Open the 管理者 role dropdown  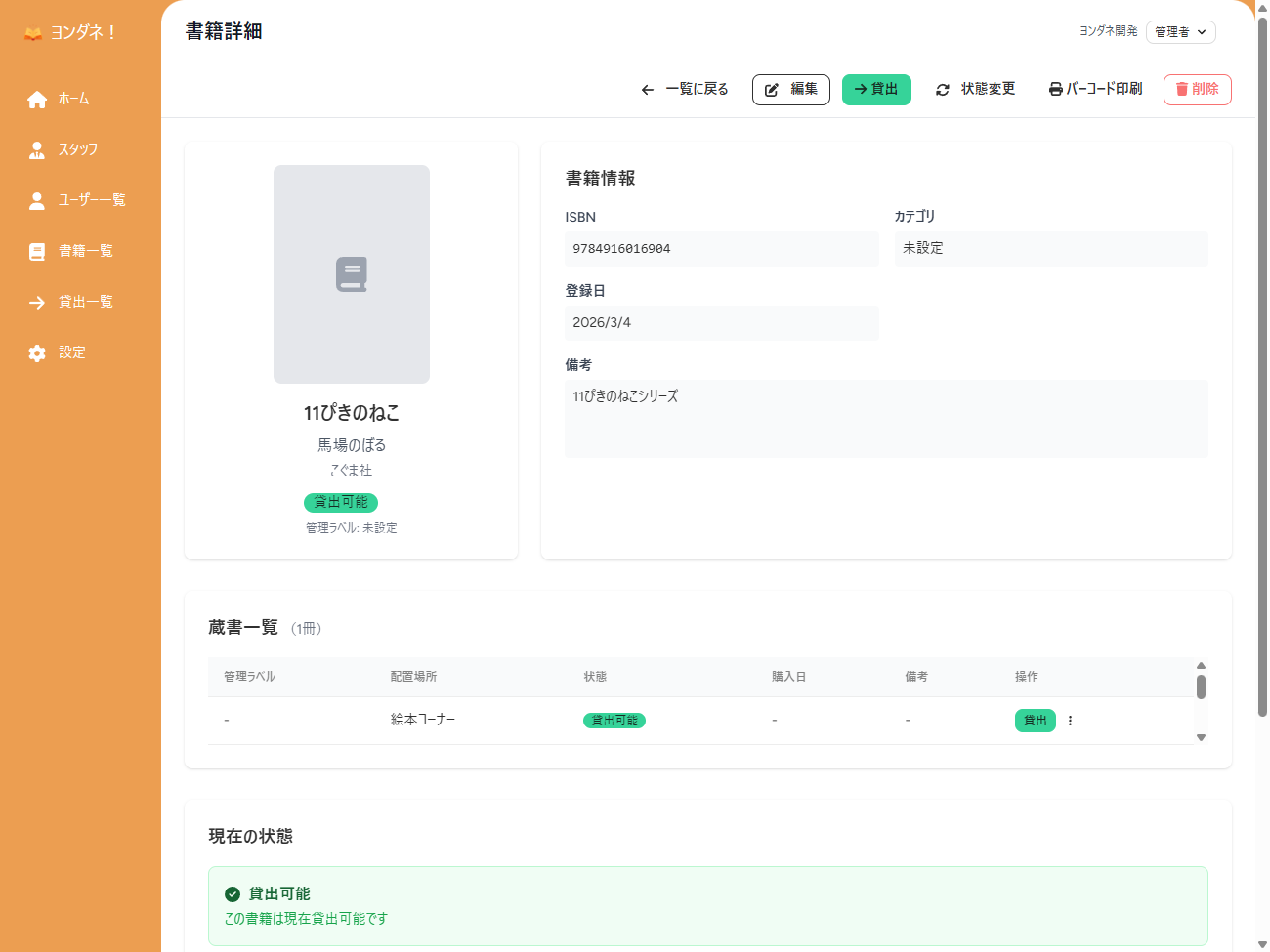click(x=1180, y=31)
